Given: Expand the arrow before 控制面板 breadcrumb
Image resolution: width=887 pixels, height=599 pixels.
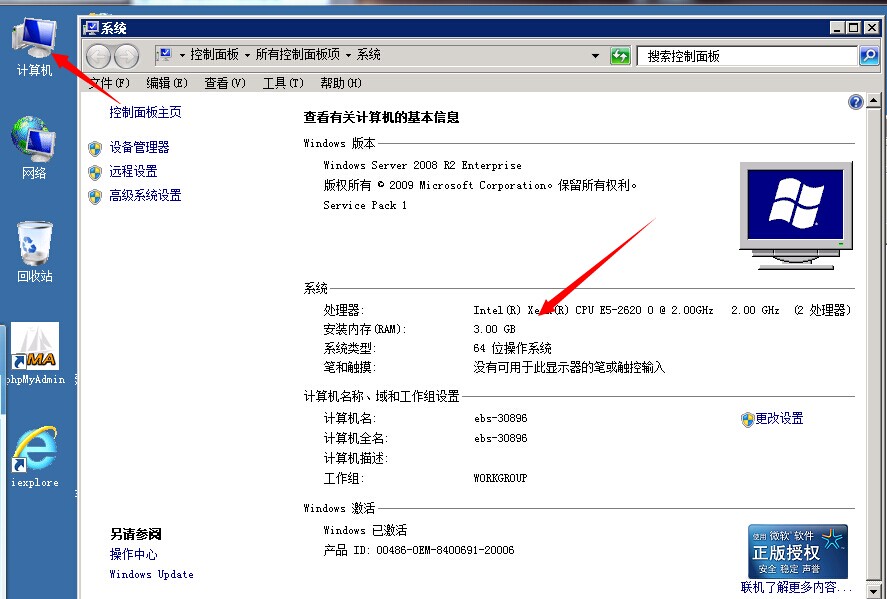Looking at the screenshot, I should pyautogui.click(x=182, y=55).
